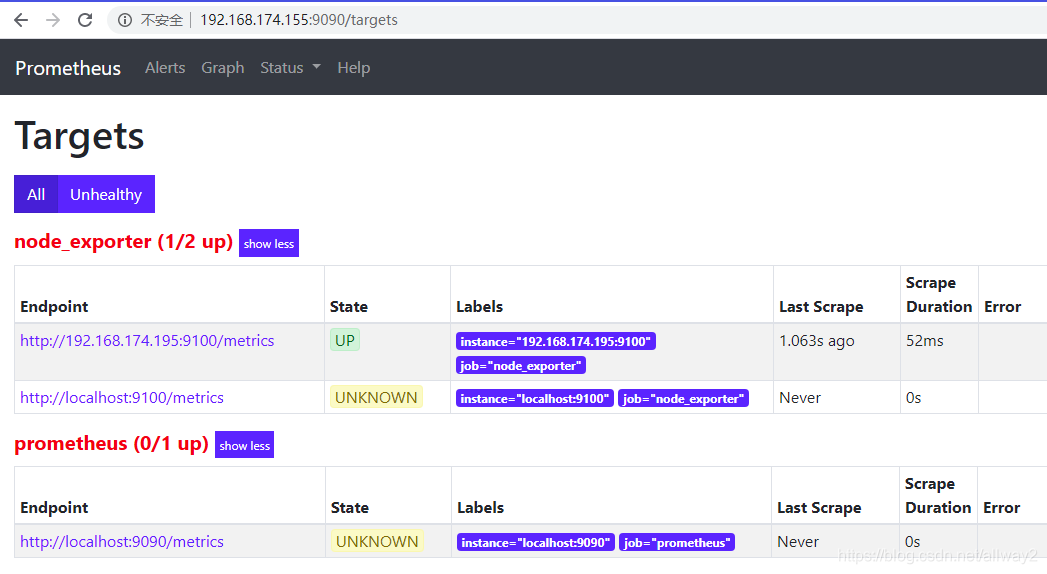Screen dimensions: 1047x574
Task: Click the job="prometheus" label
Action: 677,543
